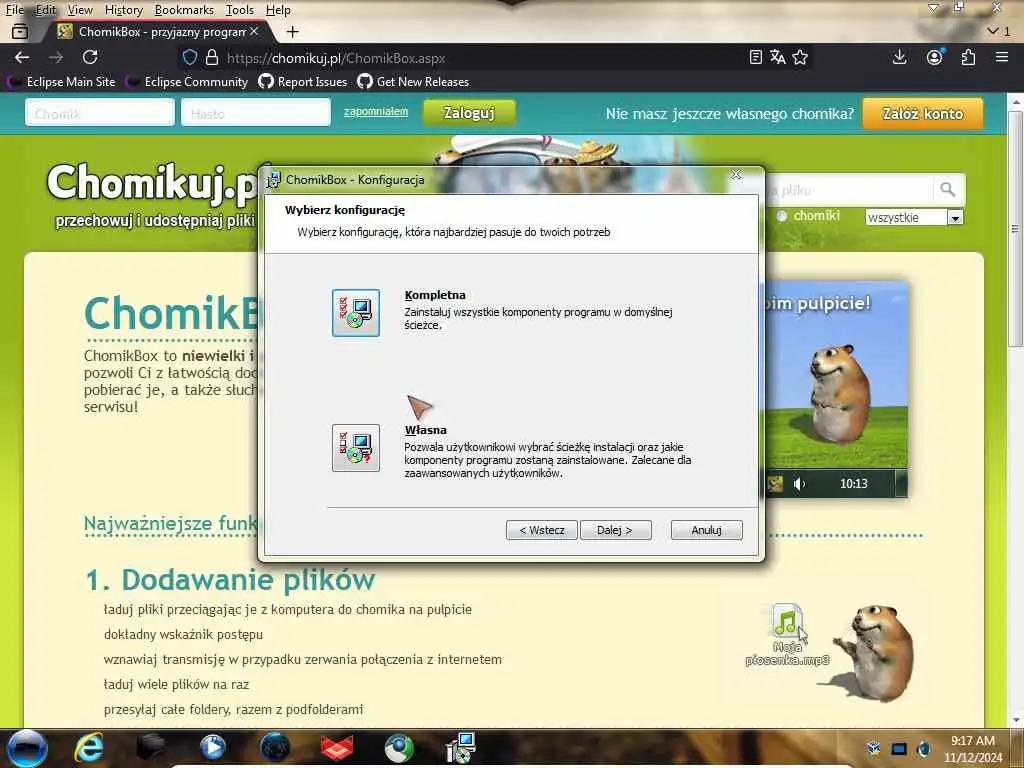
Task: Open the Windows Start orb
Action: tap(27, 747)
